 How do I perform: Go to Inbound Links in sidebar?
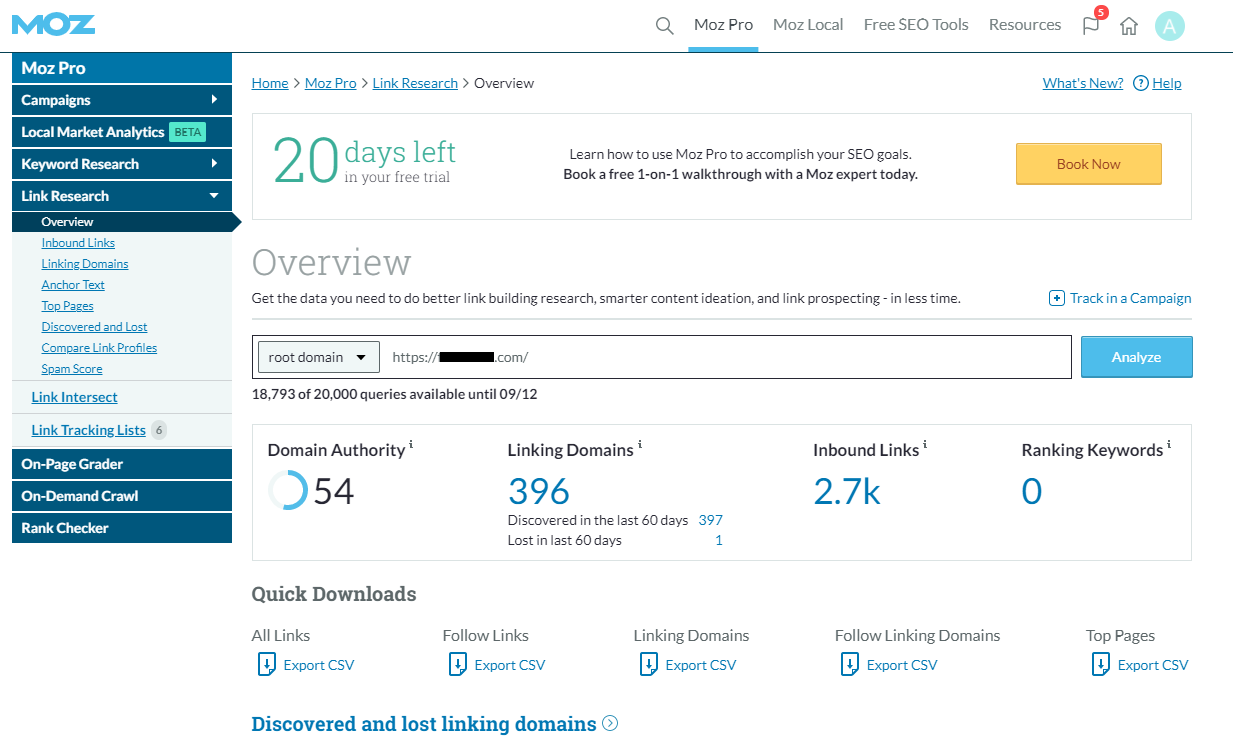click(x=78, y=243)
